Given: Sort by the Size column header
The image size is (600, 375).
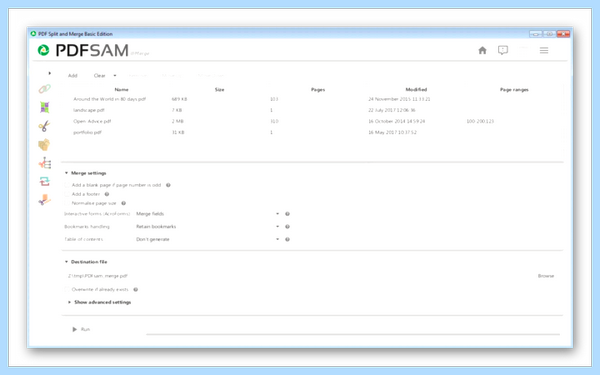Looking at the screenshot, I should [x=219, y=90].
